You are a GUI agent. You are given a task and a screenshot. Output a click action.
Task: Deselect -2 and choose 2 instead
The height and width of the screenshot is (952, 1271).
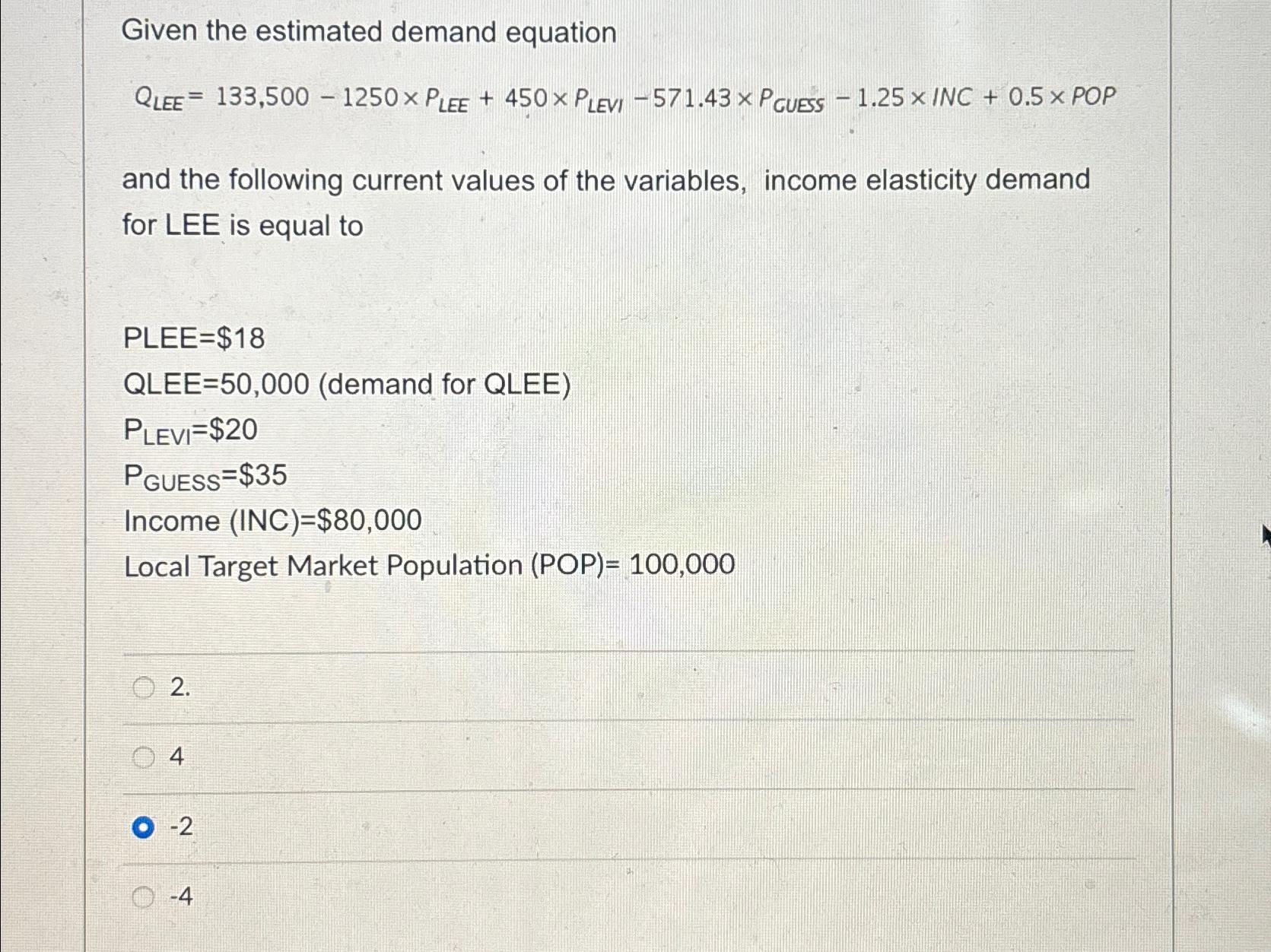pyautogui.click(x=145, y=688)
